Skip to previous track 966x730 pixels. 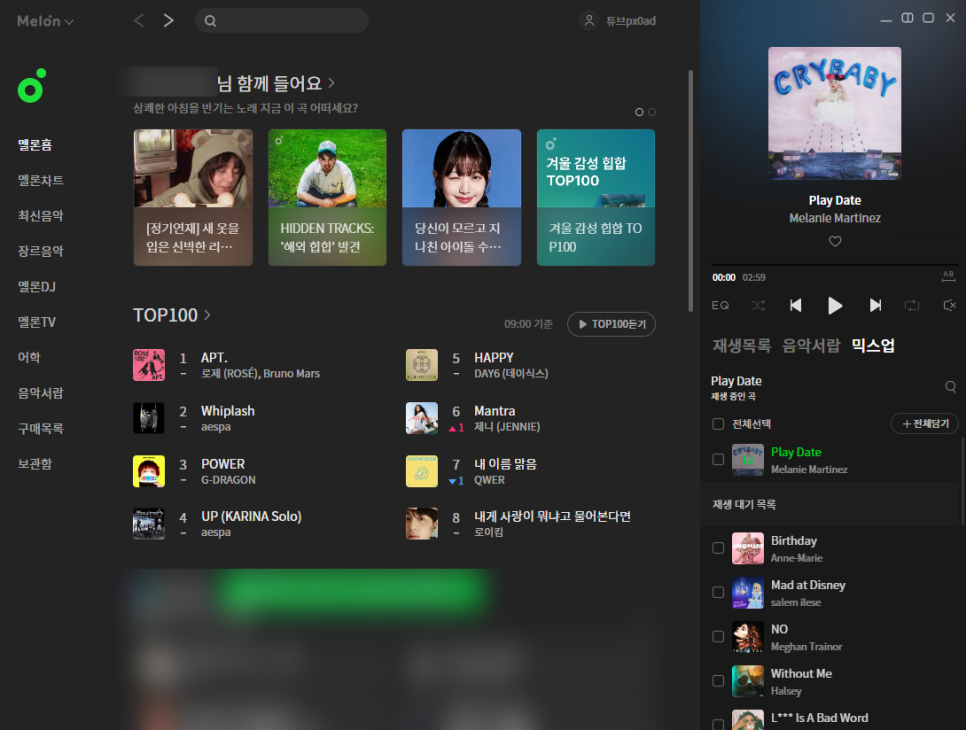795,306
